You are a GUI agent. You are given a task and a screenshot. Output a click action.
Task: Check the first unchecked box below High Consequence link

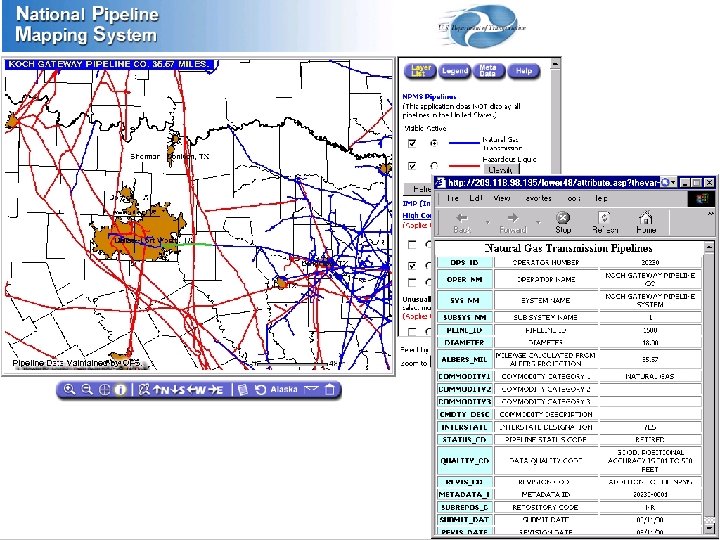click(x=412, y=245)
